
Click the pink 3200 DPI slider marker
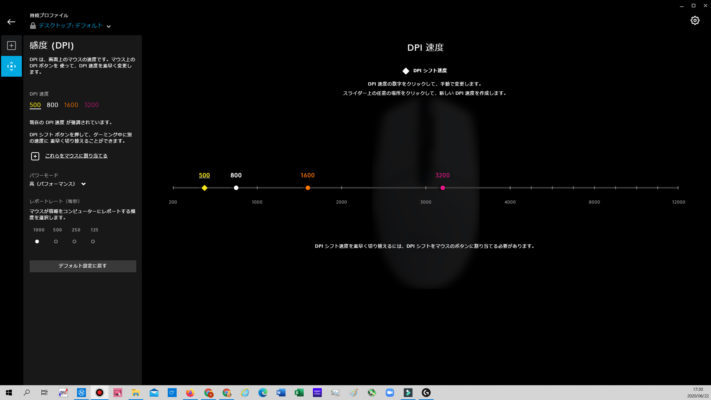tap(442, 187)
